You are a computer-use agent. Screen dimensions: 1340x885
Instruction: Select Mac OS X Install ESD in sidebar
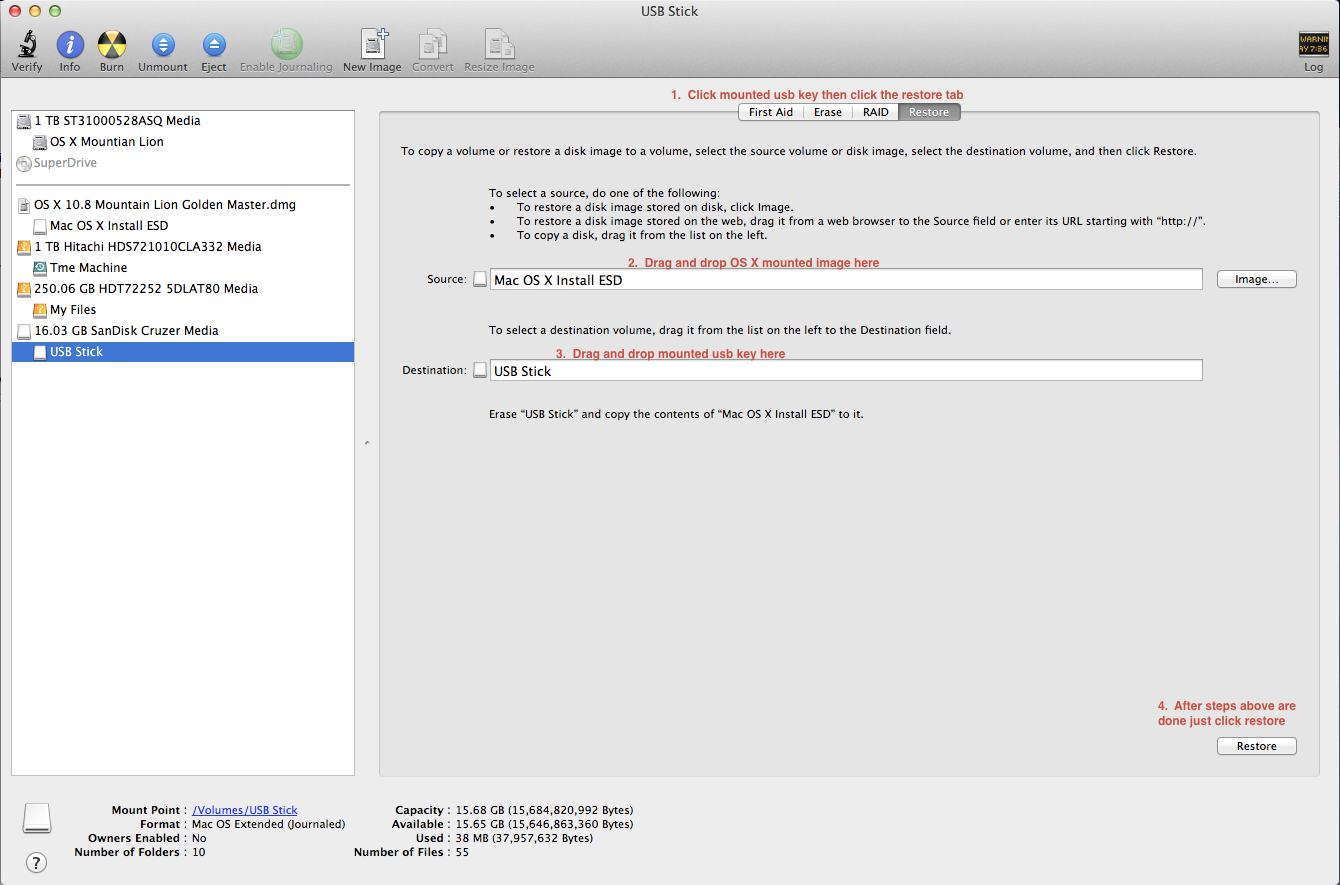click(x=183, y=226)
